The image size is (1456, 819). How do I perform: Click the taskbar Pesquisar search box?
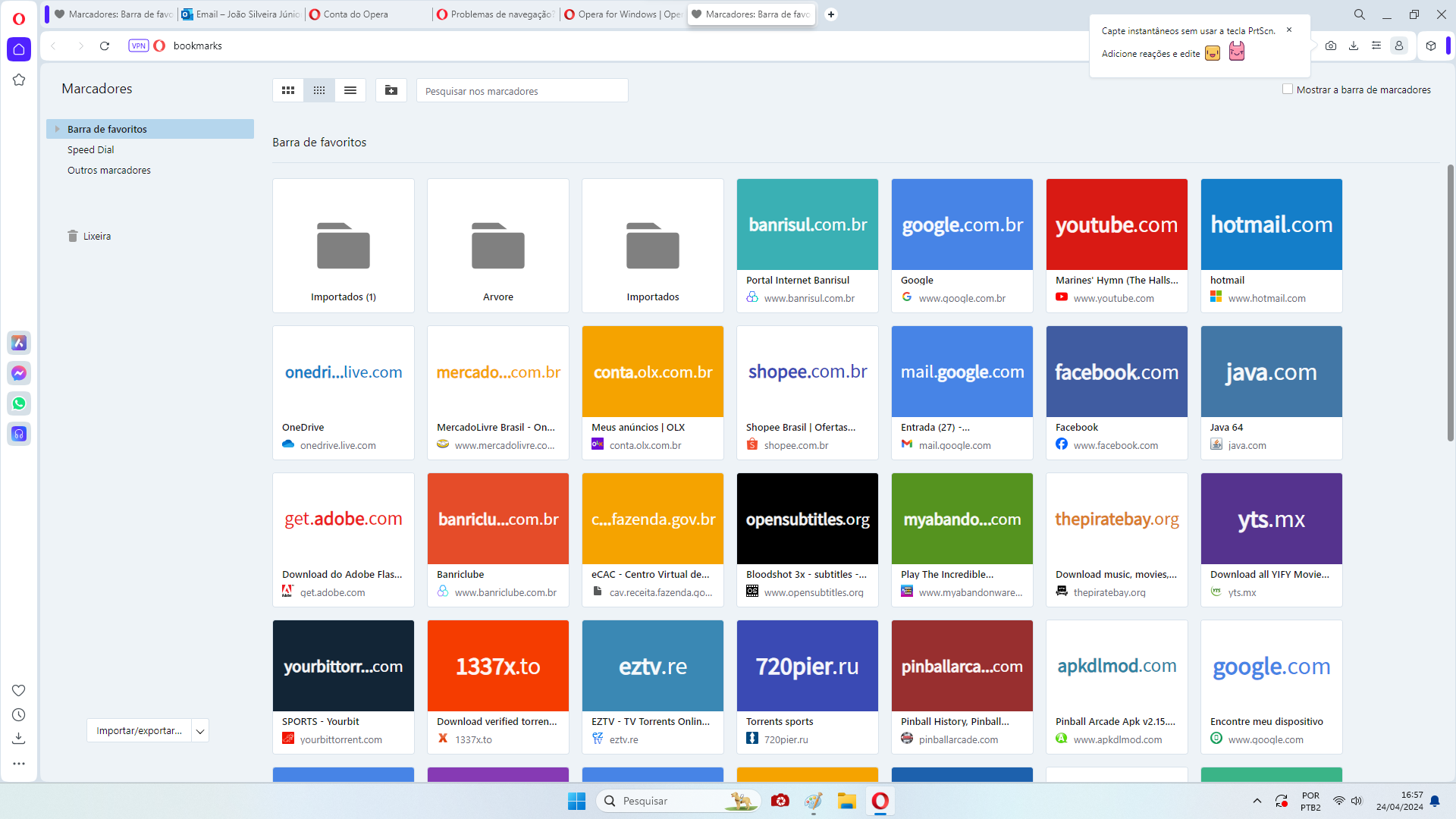[x=678, y=801]
